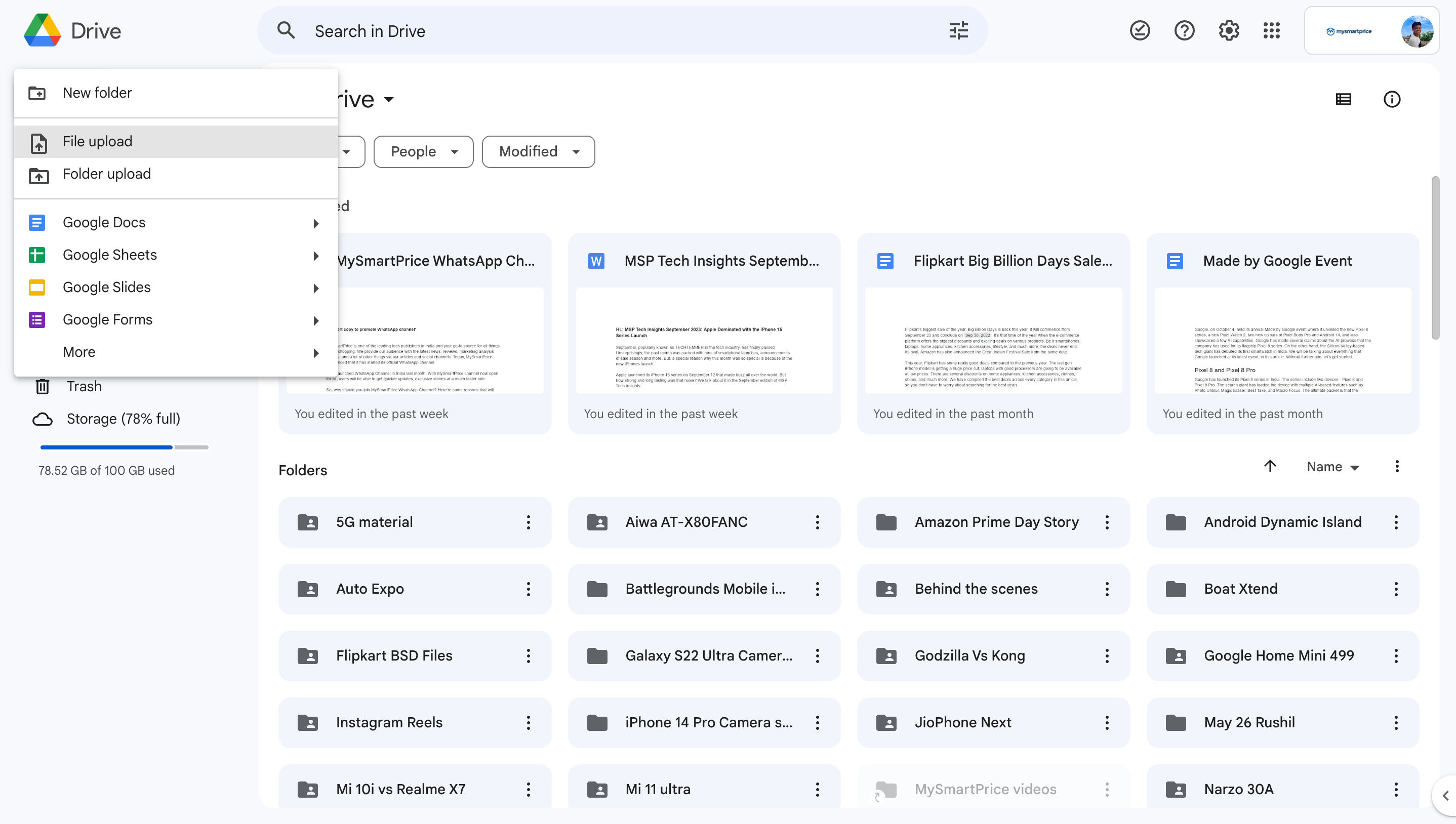Open Made by Google Event thumbnail
Image resolution: width=1456 pixels, height=824 pixels.
pos(1282,340)
